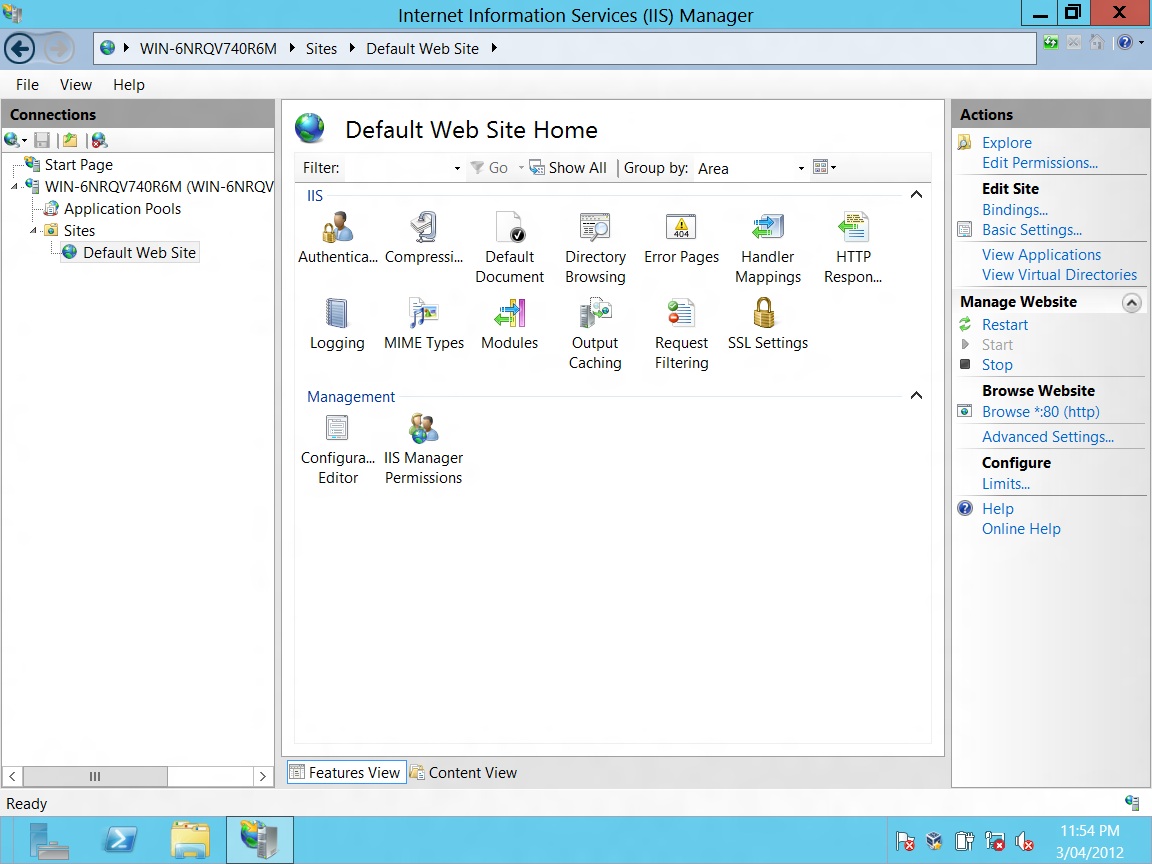1152x864 pixels.
Task: Open Server Manager from the taskbar
Action: coord(50,839)
